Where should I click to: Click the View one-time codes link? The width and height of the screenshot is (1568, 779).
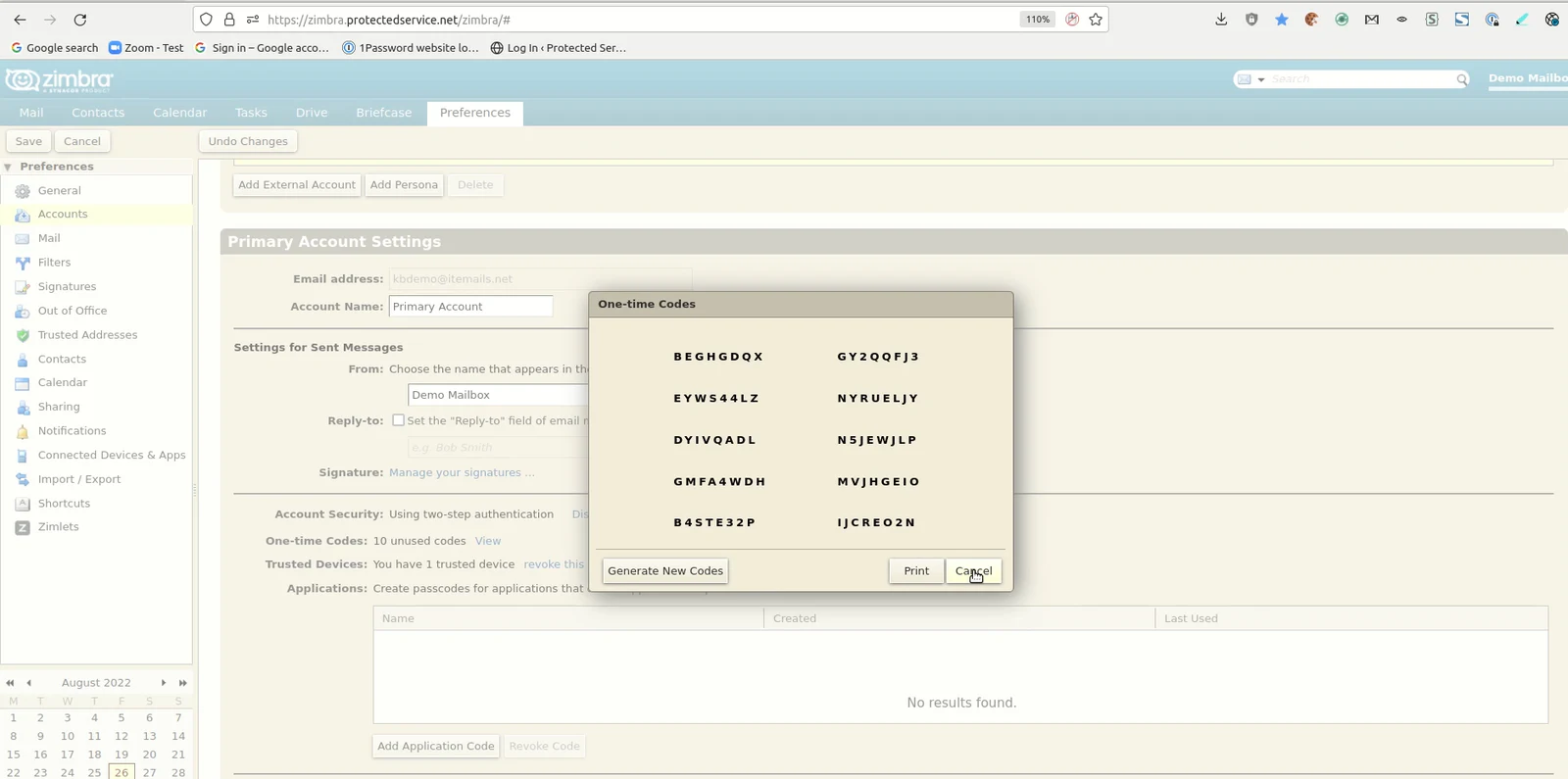[x=488, y=541]
